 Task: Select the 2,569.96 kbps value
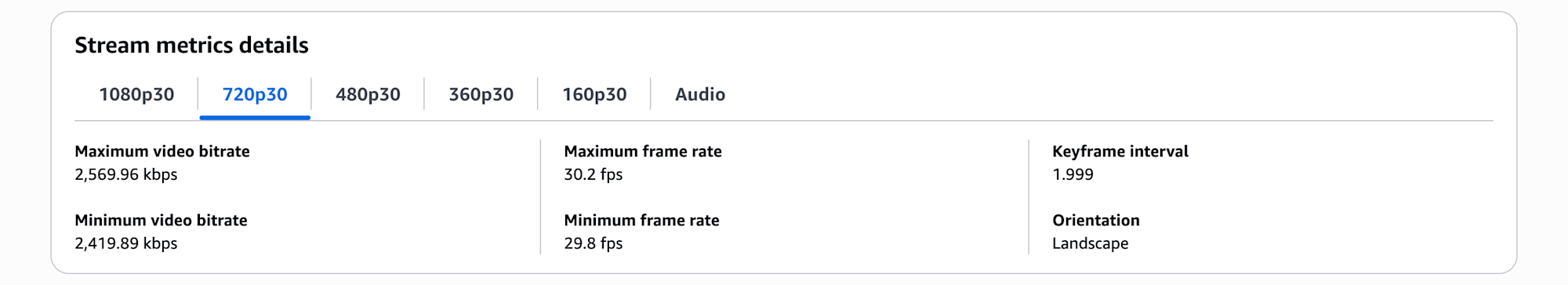tap(126, 174)
